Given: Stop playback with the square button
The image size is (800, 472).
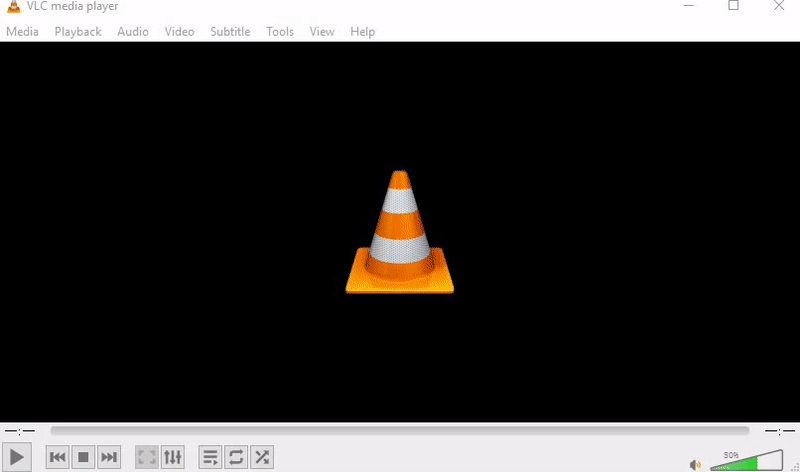Looking at the screenshot, I should [83, 457].
